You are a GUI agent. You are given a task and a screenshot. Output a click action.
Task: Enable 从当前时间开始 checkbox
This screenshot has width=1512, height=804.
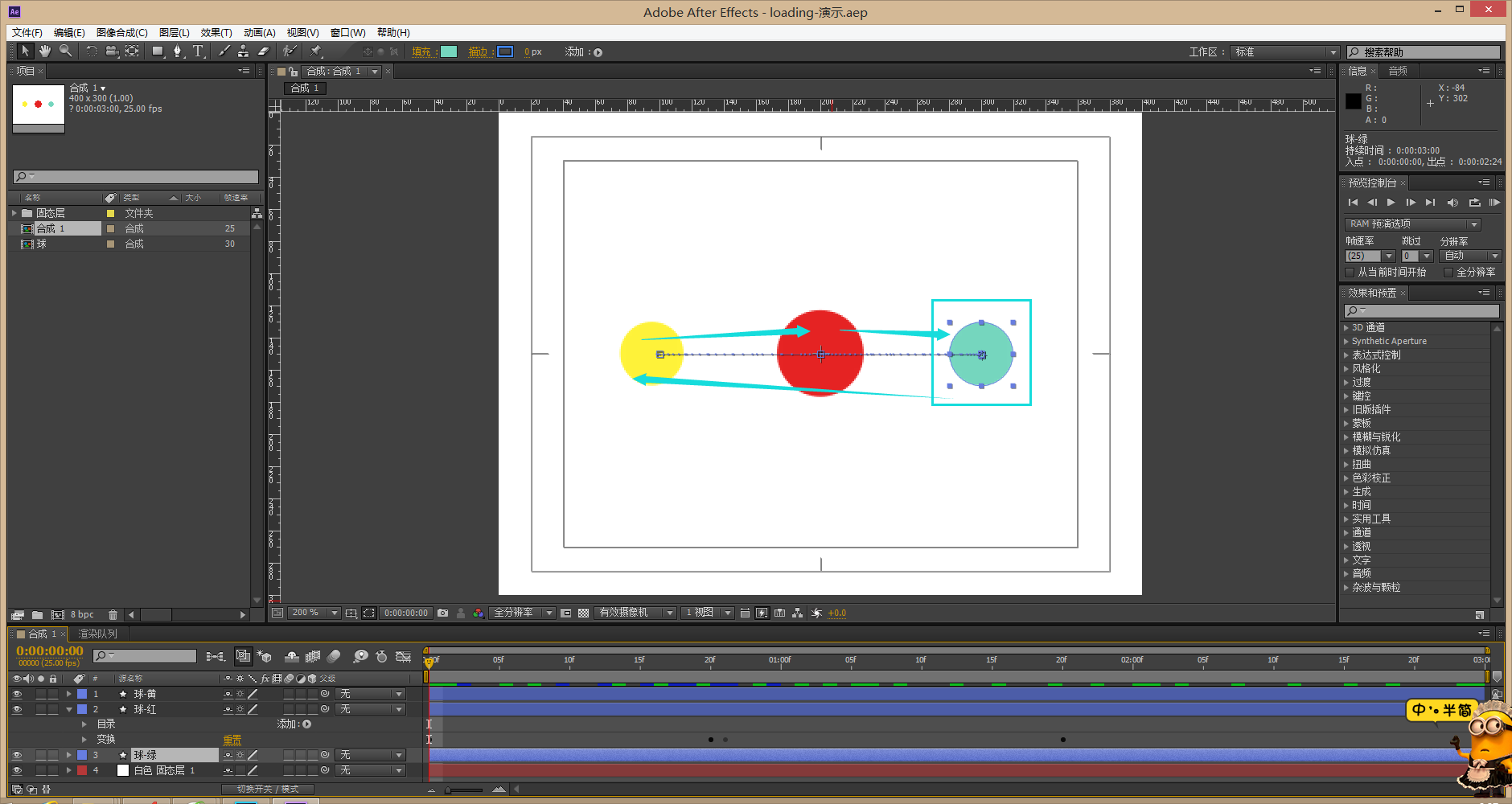tap(1350, 273)
